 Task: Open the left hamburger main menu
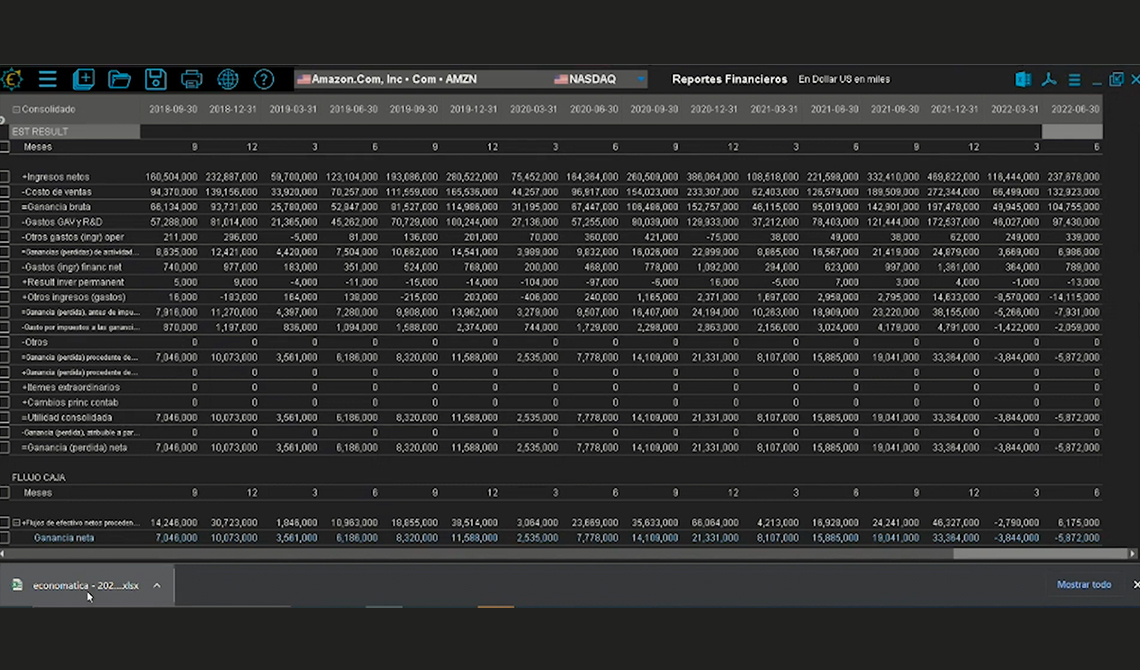(48, 79)
